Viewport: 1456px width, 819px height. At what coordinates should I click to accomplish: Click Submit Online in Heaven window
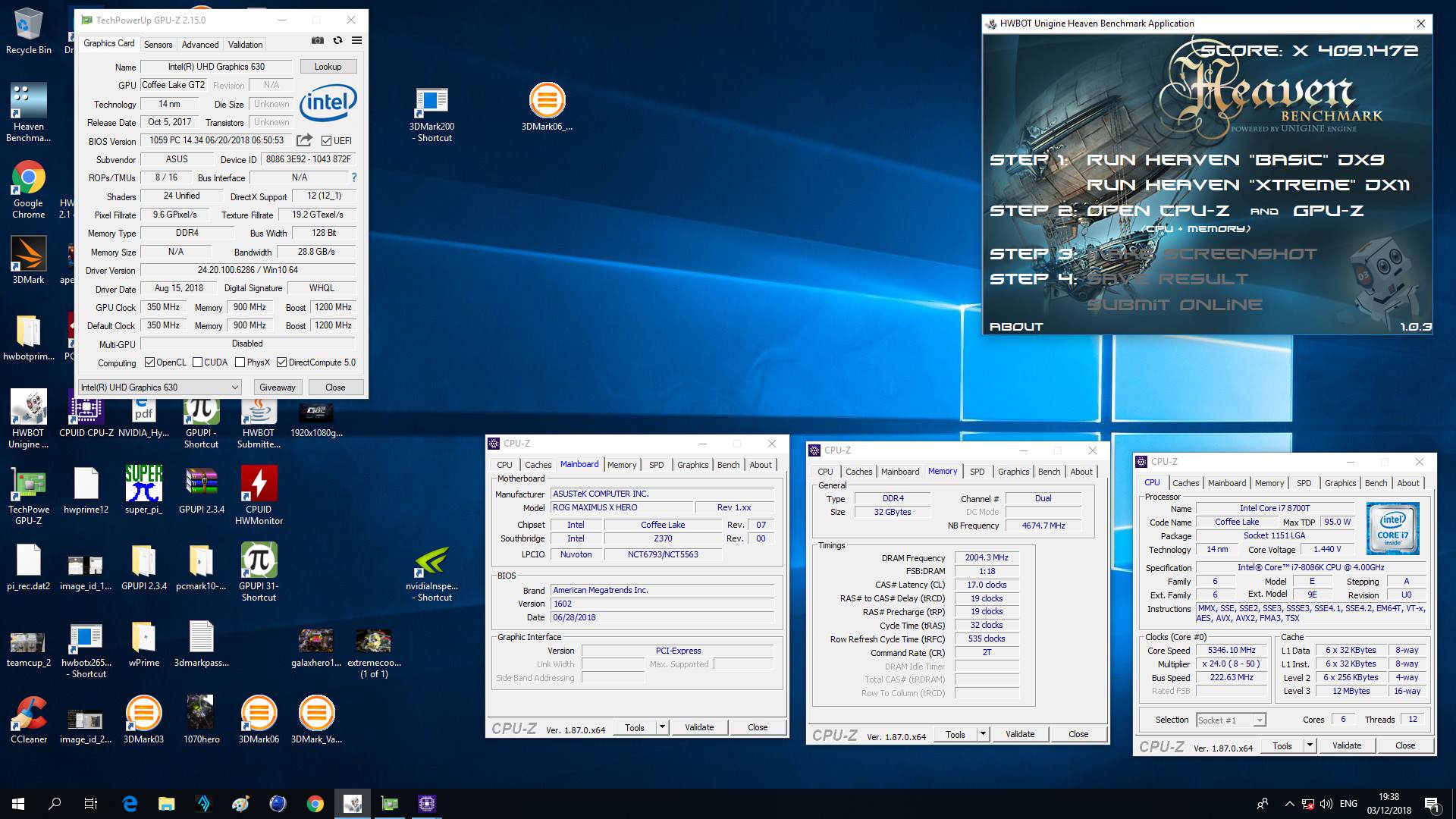(1174, 305)
